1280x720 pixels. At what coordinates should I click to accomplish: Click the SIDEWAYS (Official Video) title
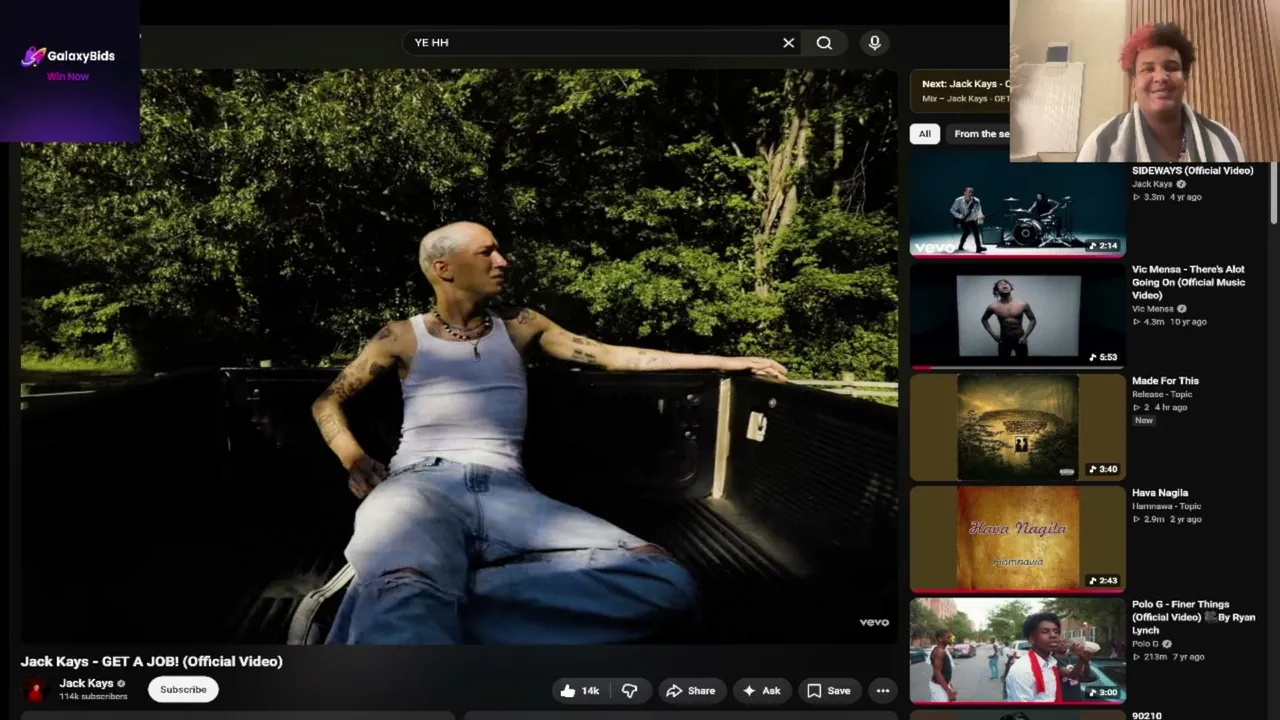coord(1192,171)
